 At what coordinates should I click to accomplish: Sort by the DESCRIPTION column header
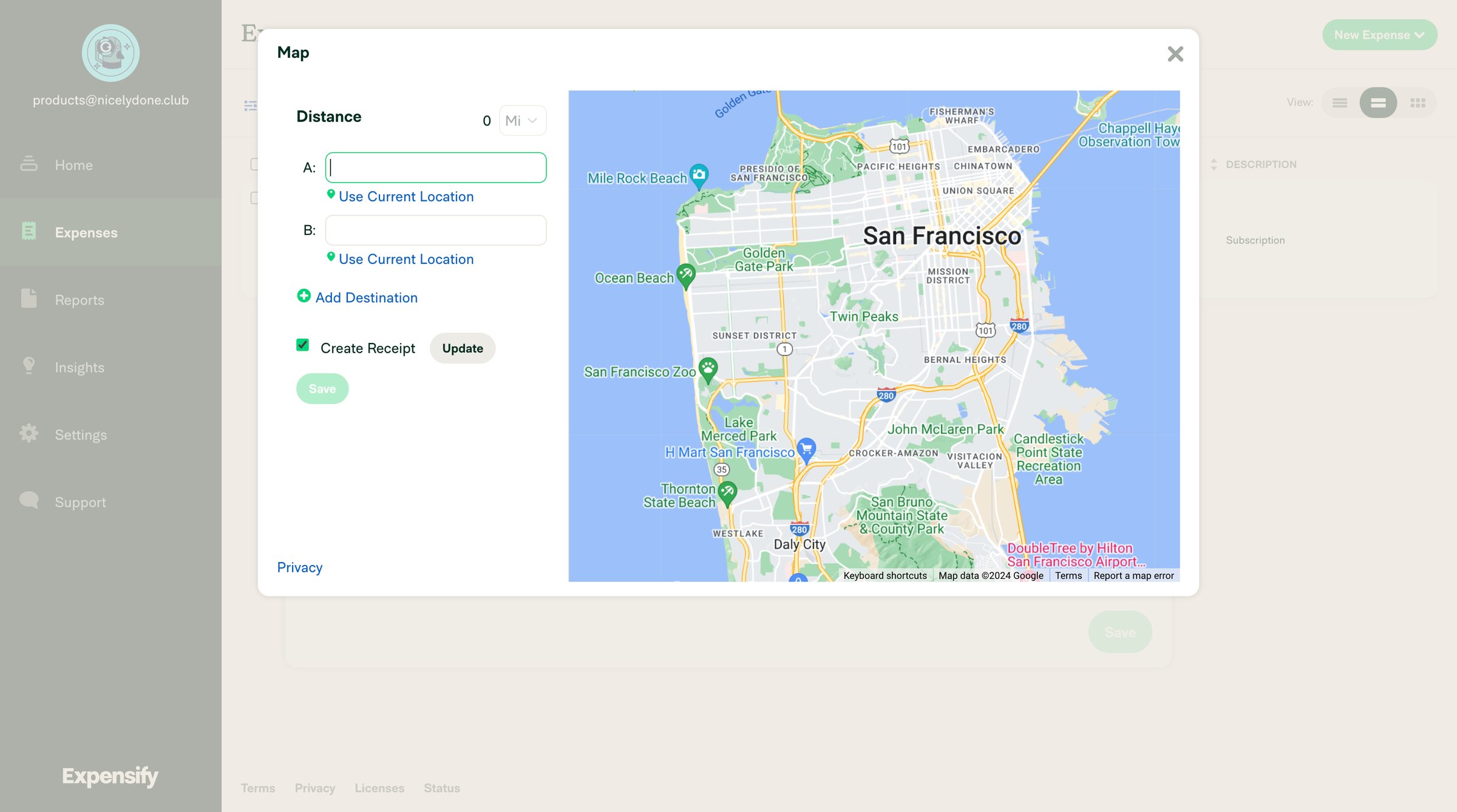1260,164
